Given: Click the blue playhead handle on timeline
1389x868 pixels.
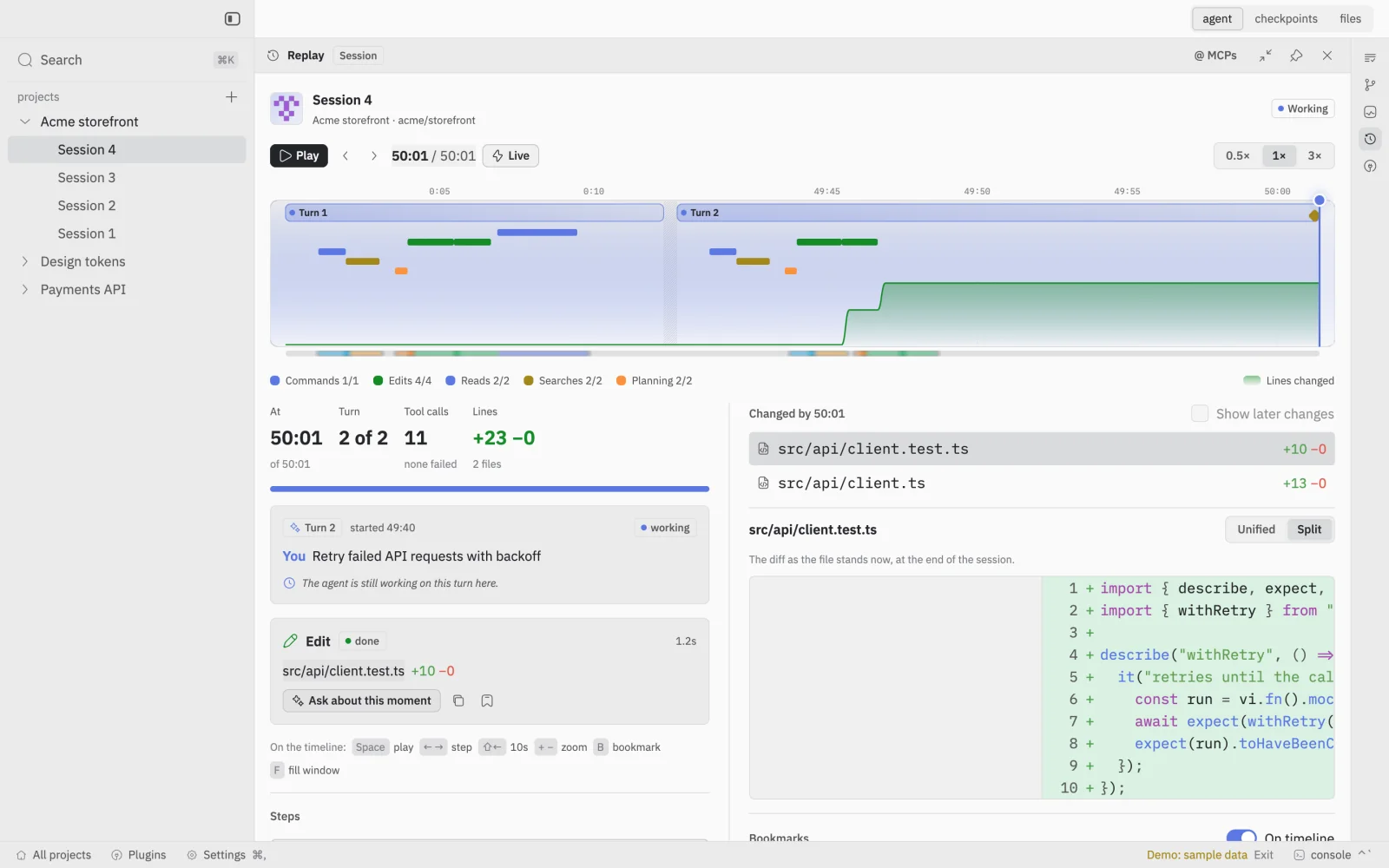Looking at the screenshot, I should pyautogui.click(x=1319, y=201).
